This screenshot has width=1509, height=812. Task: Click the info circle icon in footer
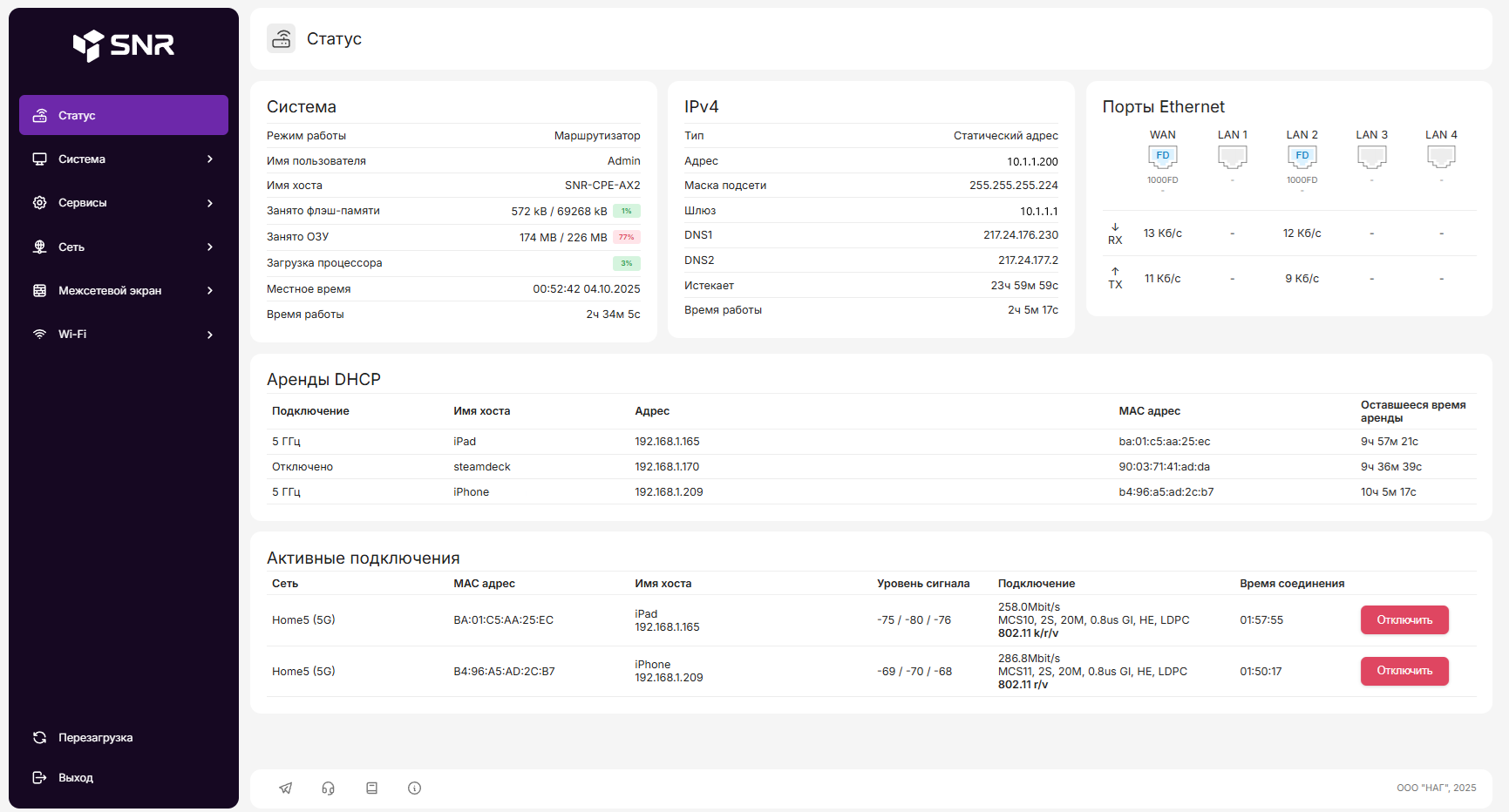coord(414,788)
